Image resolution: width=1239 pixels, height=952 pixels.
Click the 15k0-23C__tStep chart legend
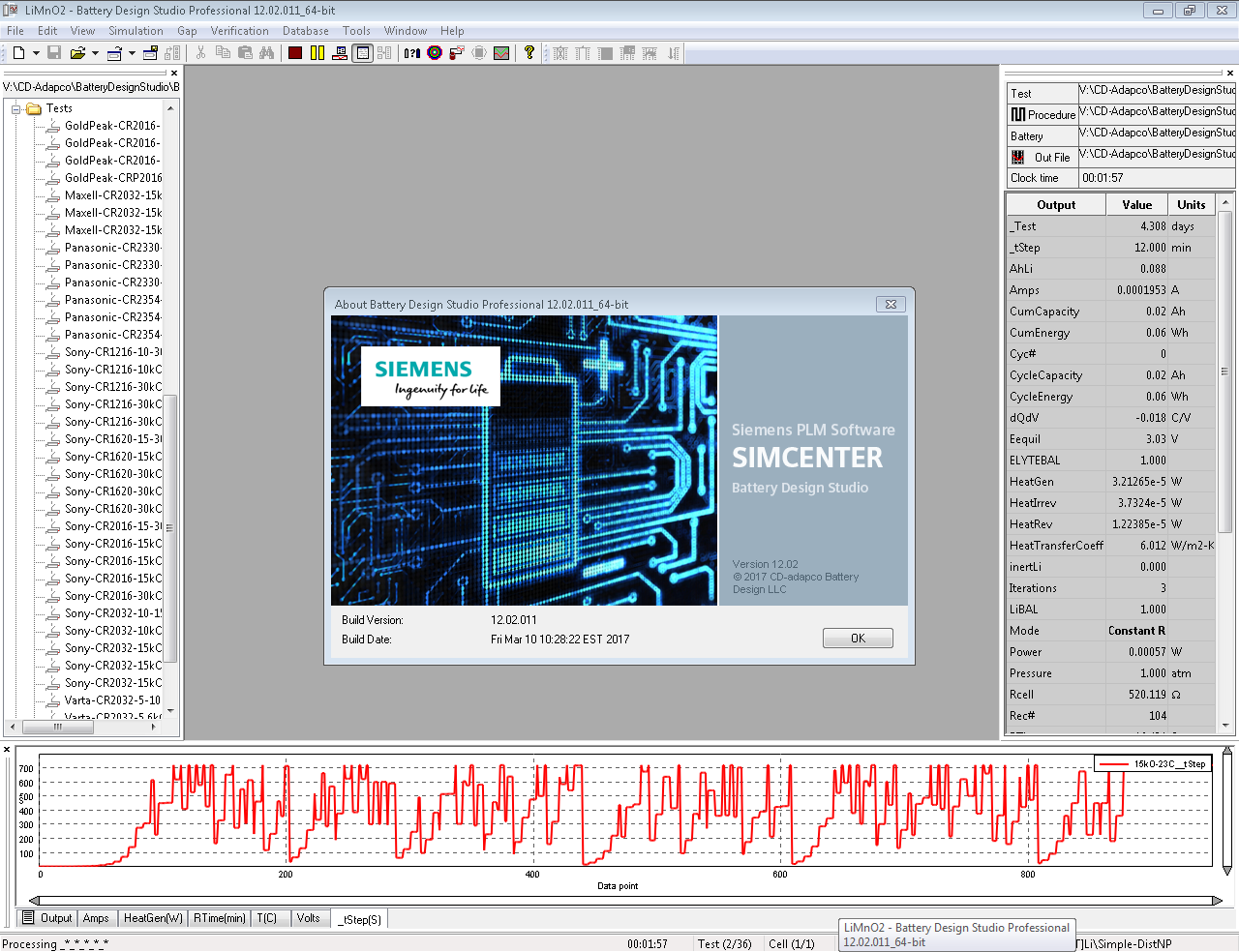pos(1153,763)
